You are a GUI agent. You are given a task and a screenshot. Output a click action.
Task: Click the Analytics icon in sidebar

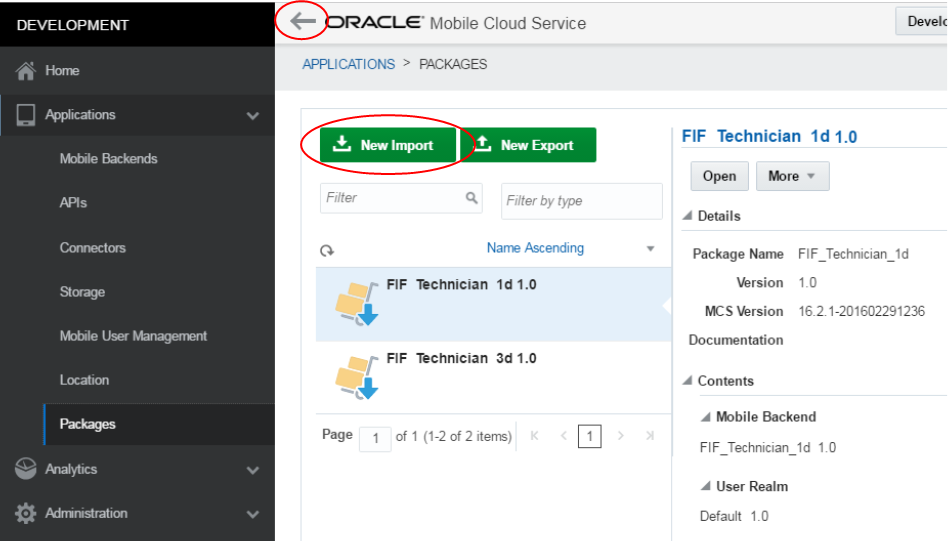pos(25,469)
